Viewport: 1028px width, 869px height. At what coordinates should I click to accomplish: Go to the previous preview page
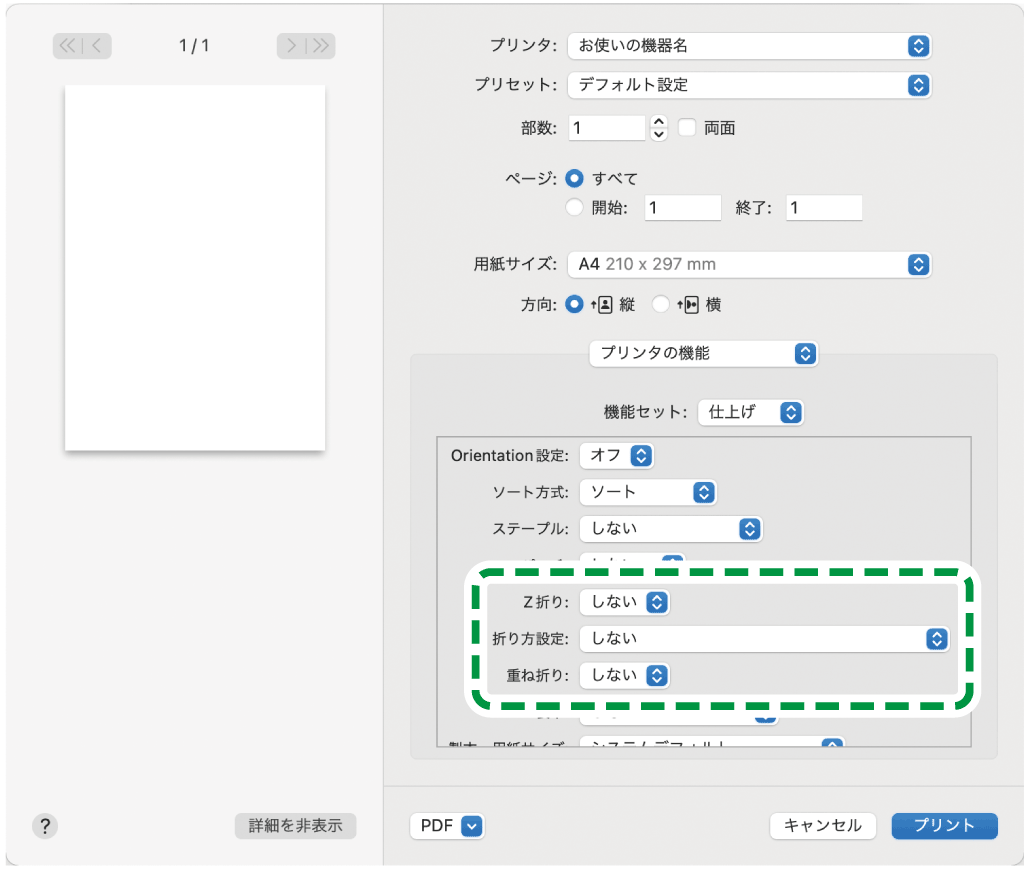(x=97, y=46)
